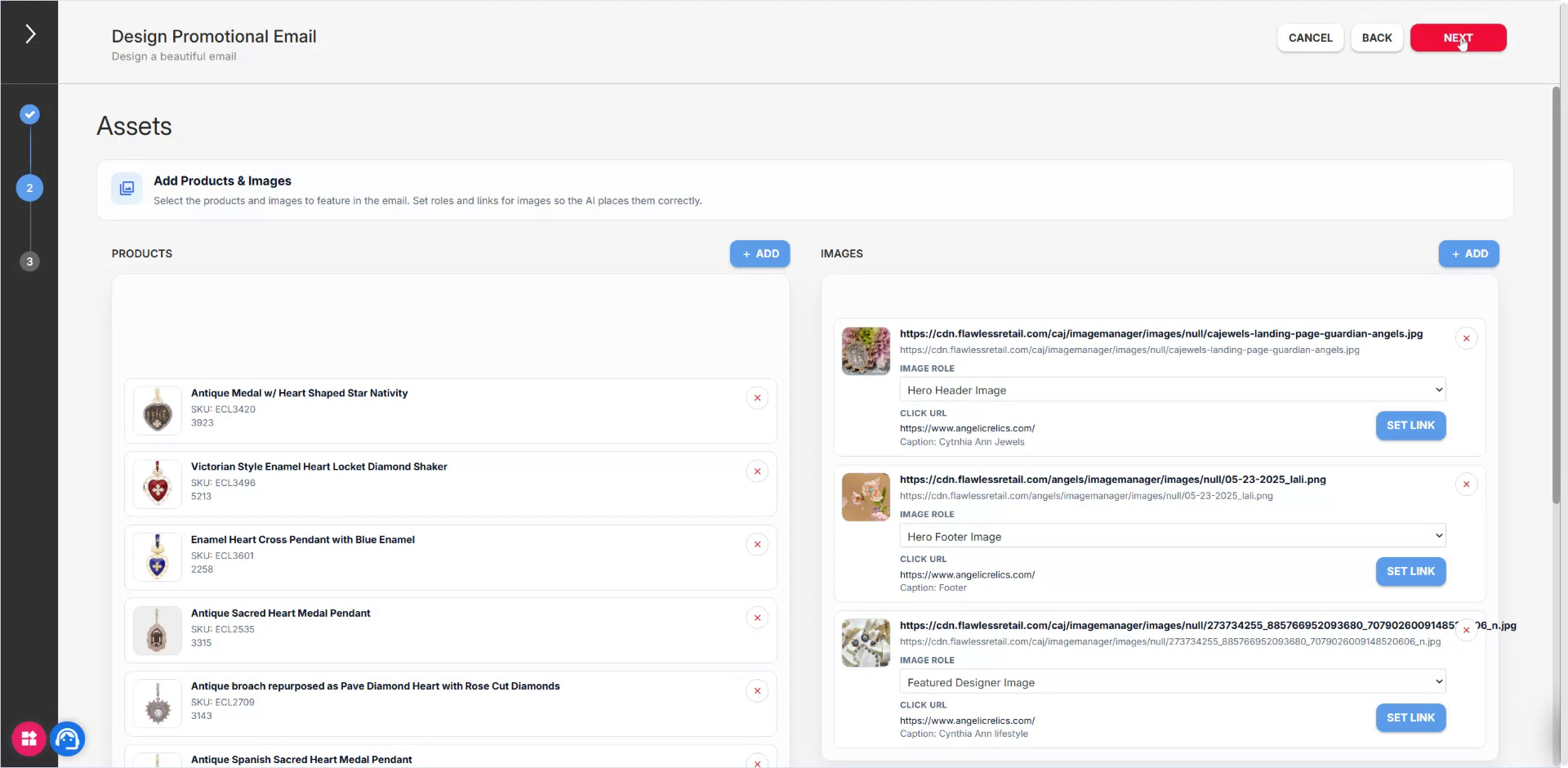Screen dimensions: 1568x768
Task: Remove Antique broach Pave Diamond Heart product
Action: 757,691
